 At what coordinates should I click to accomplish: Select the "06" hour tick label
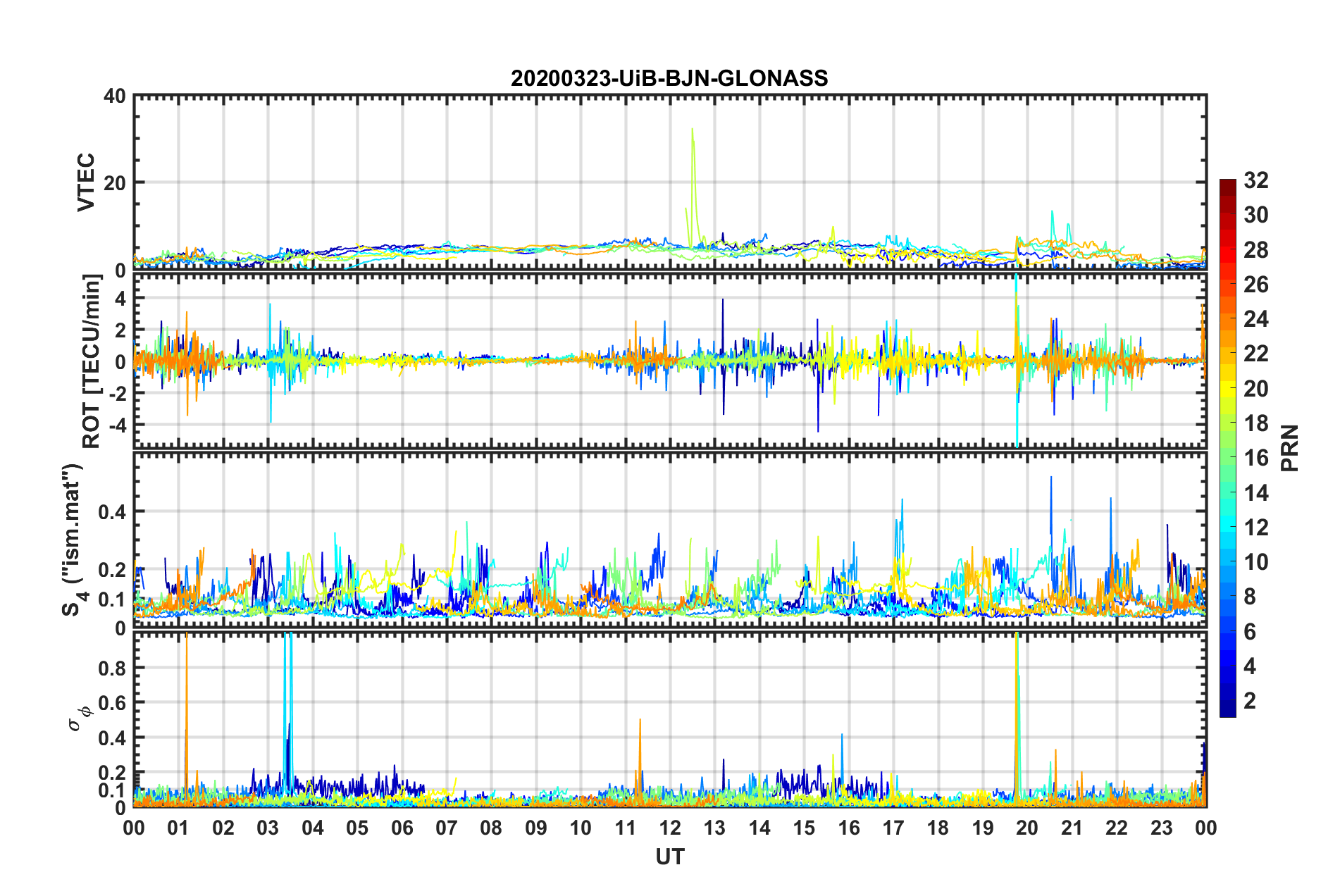pyautogui.click(x=402, y=828)
